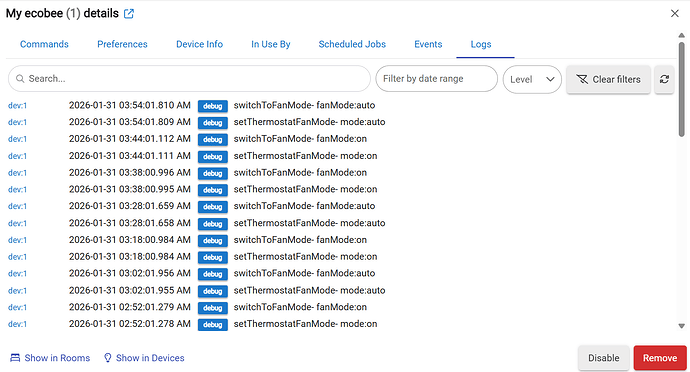This screenshot has width=690, height=372.
Task: Select timestamp 2026-01-31 02:52:01.279 AM
Action: [x=130, y=307]
